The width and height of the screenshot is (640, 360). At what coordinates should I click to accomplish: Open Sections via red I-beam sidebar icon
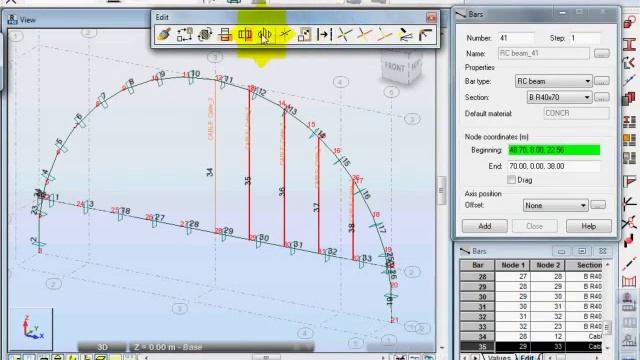pyautogui.click(x=630, y=44)
